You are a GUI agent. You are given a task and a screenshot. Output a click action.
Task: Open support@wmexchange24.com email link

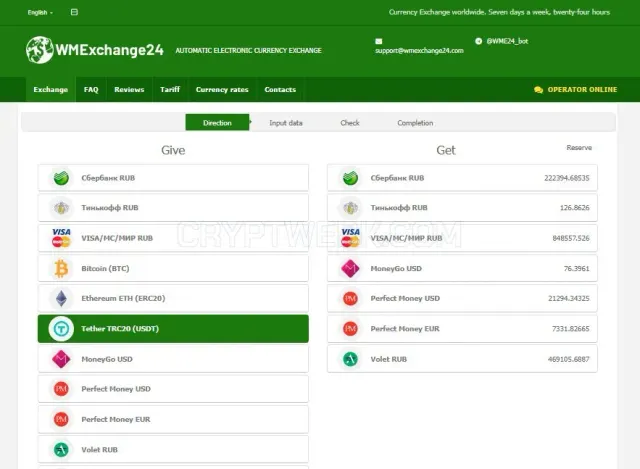419,51
